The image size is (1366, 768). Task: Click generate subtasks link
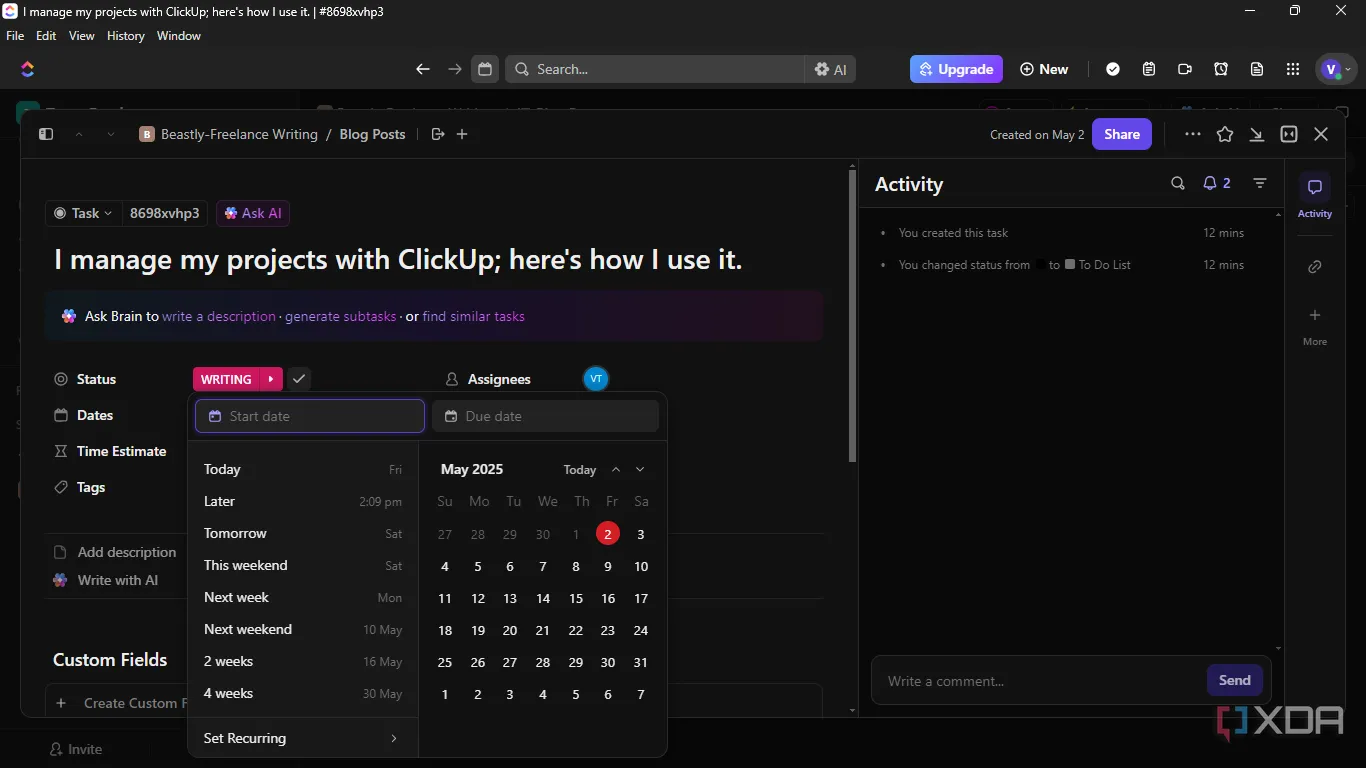(341, 316)
